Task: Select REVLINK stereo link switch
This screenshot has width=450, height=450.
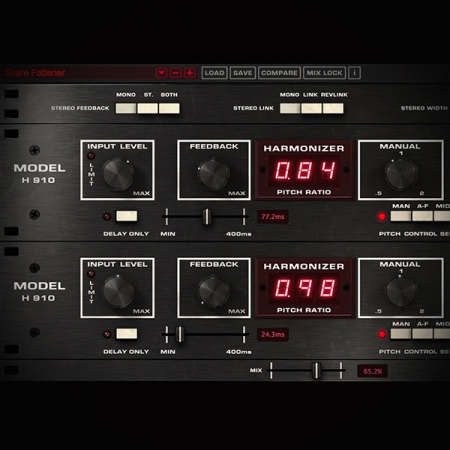Action: pyautogui.click(x=333, y=108)
